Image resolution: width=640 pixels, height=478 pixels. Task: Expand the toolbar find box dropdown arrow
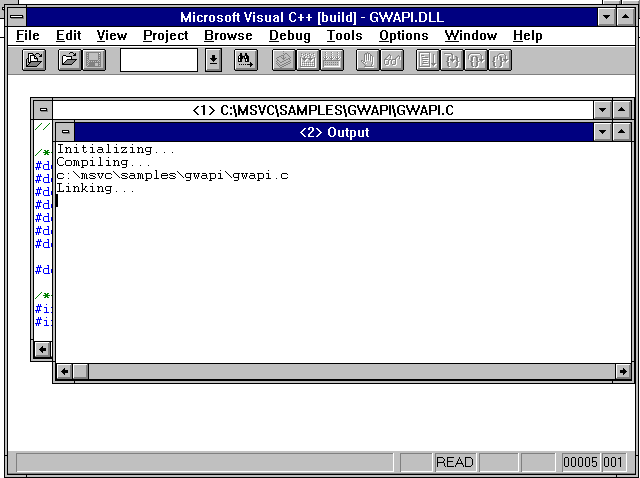tap(213, 60)
